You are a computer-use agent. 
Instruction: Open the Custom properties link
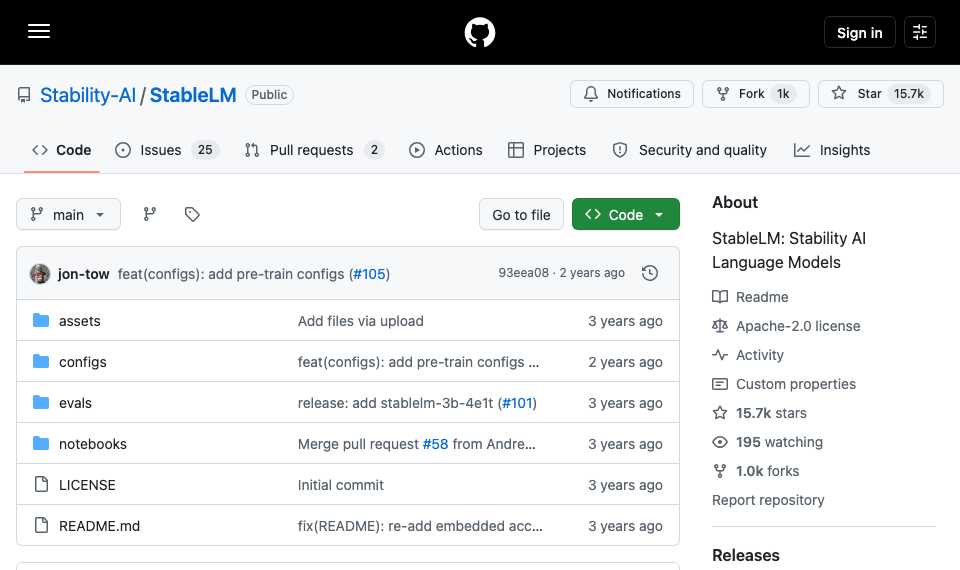[795, 384]
